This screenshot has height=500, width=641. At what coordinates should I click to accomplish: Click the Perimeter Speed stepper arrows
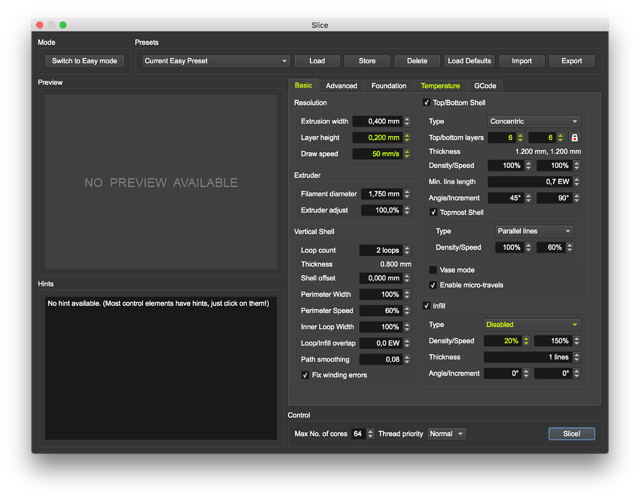point(407,311)
